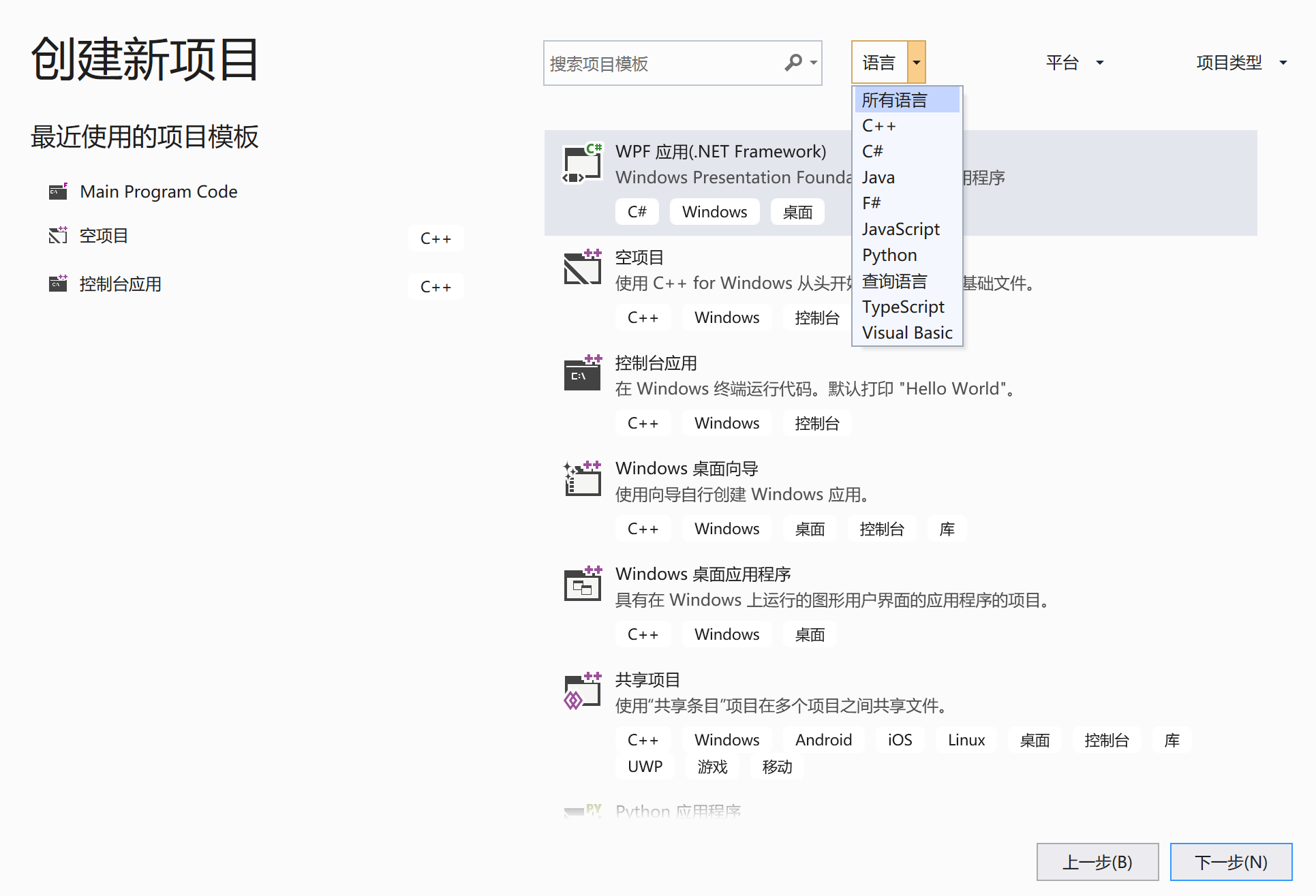This screenshot has width=1316, height=896.
Task: Click the 共享项目 template icon
Action: [583, 690]
